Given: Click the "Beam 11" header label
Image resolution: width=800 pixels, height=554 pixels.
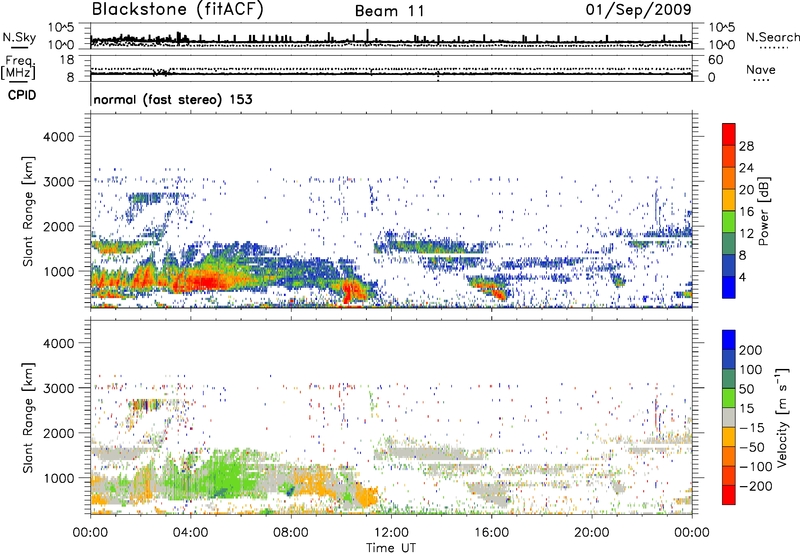Looking at the screenshot, I should 390,11.
